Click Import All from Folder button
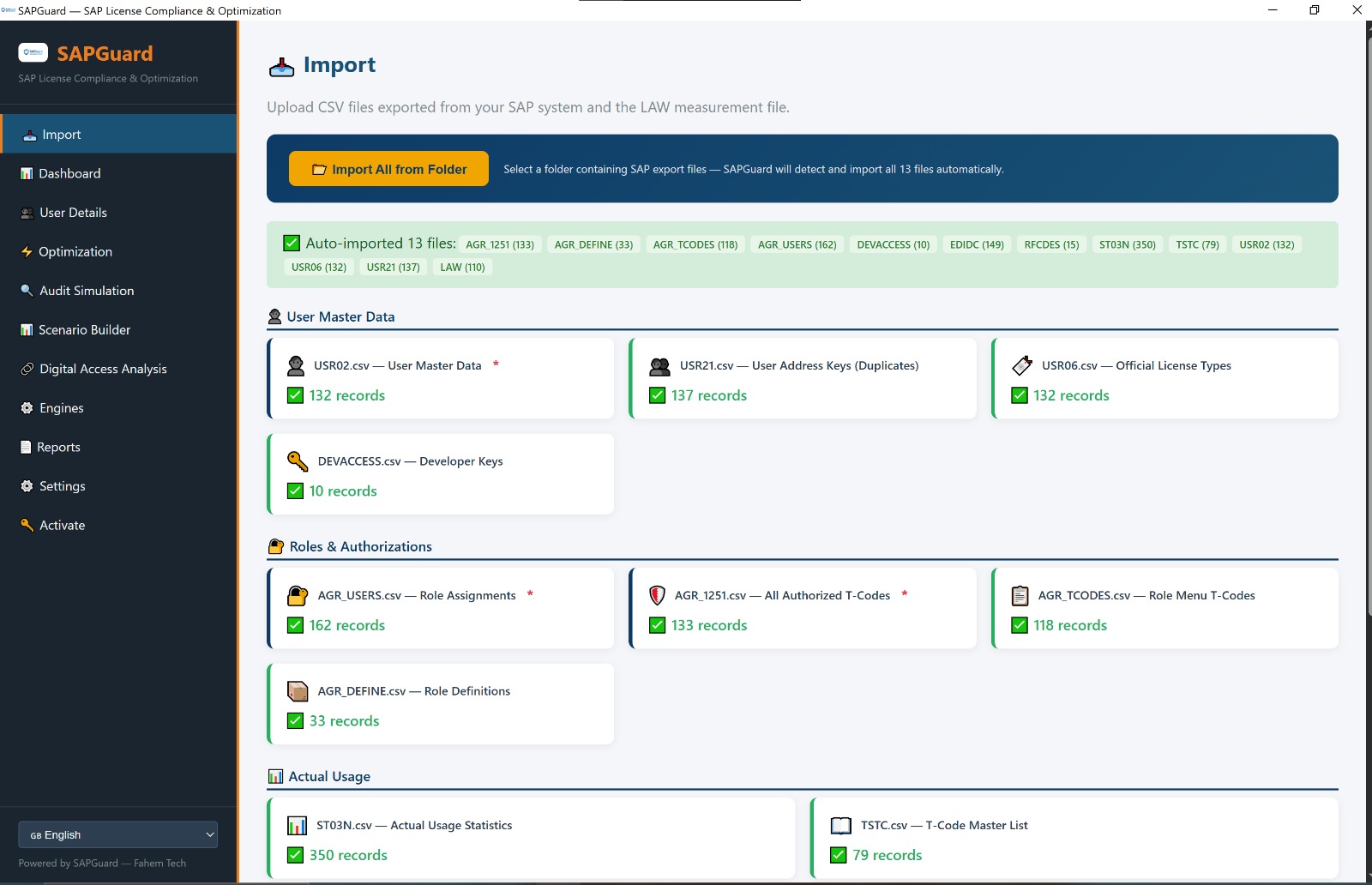The height and width of the screenshot is (885, 1372). click(x=388, y=169)
